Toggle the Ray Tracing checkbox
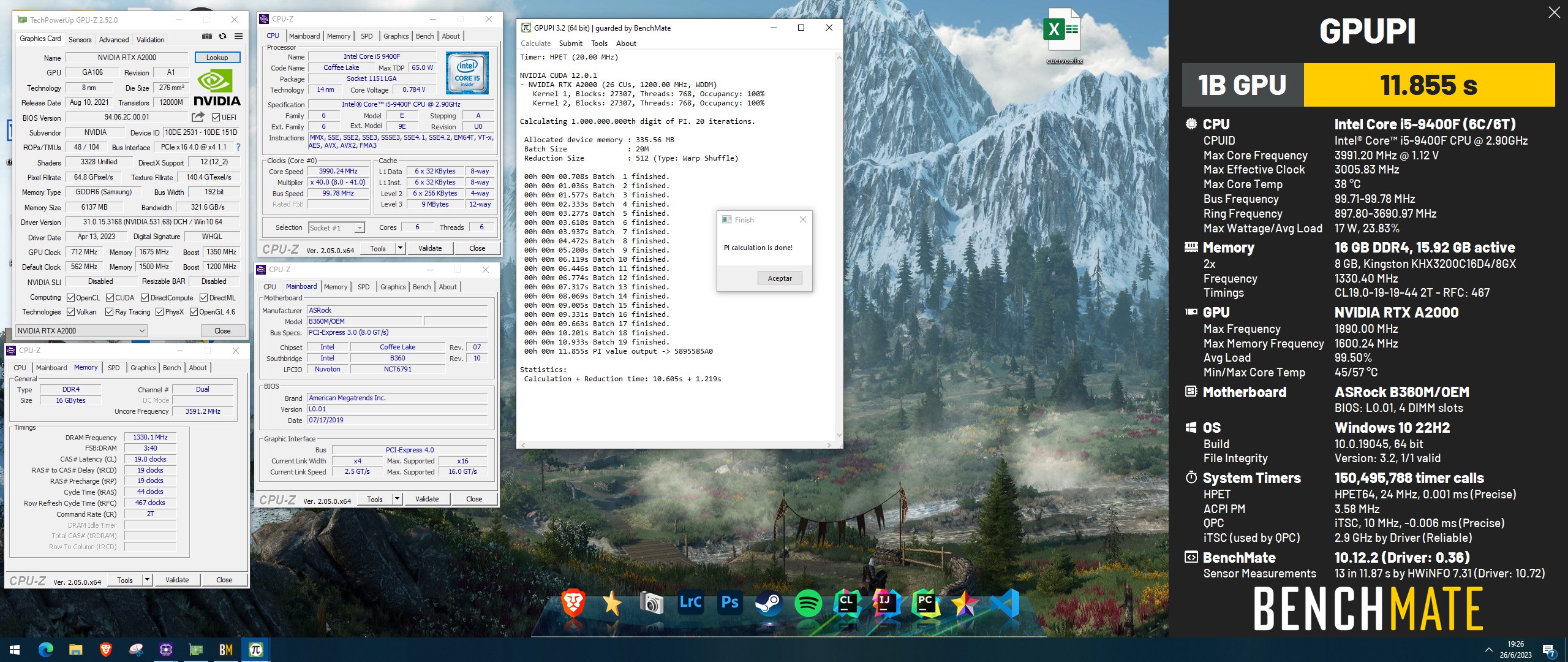The width and height of the screenshot is (1568, 662). click(109, 312)
